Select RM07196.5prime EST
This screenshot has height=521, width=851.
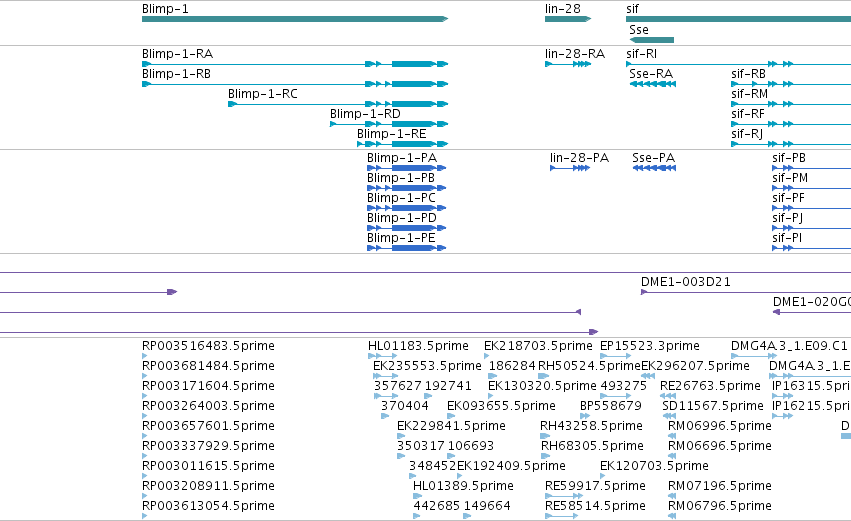pos(672,496)
